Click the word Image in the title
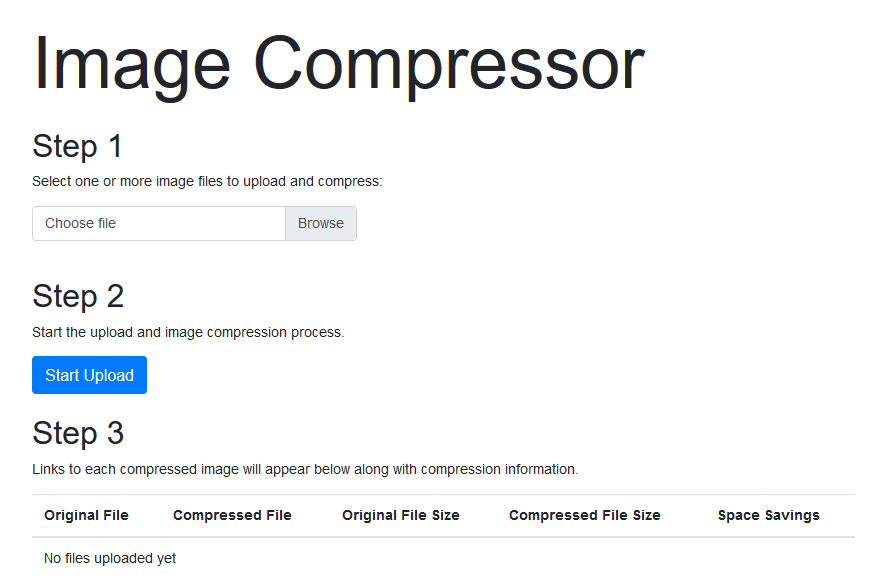The height and width of the screenshot is (588, 883). point(132,64)
